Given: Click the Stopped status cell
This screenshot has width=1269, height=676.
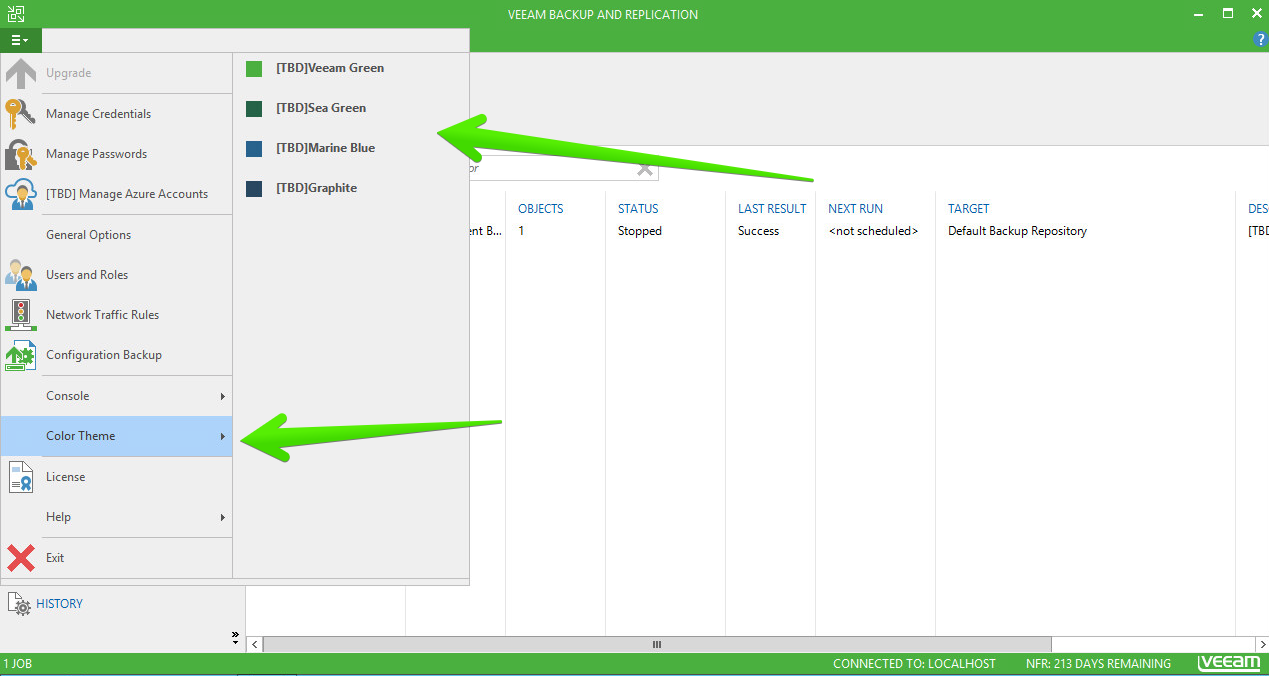Looking at the screenshot, I should click(640, 231).
